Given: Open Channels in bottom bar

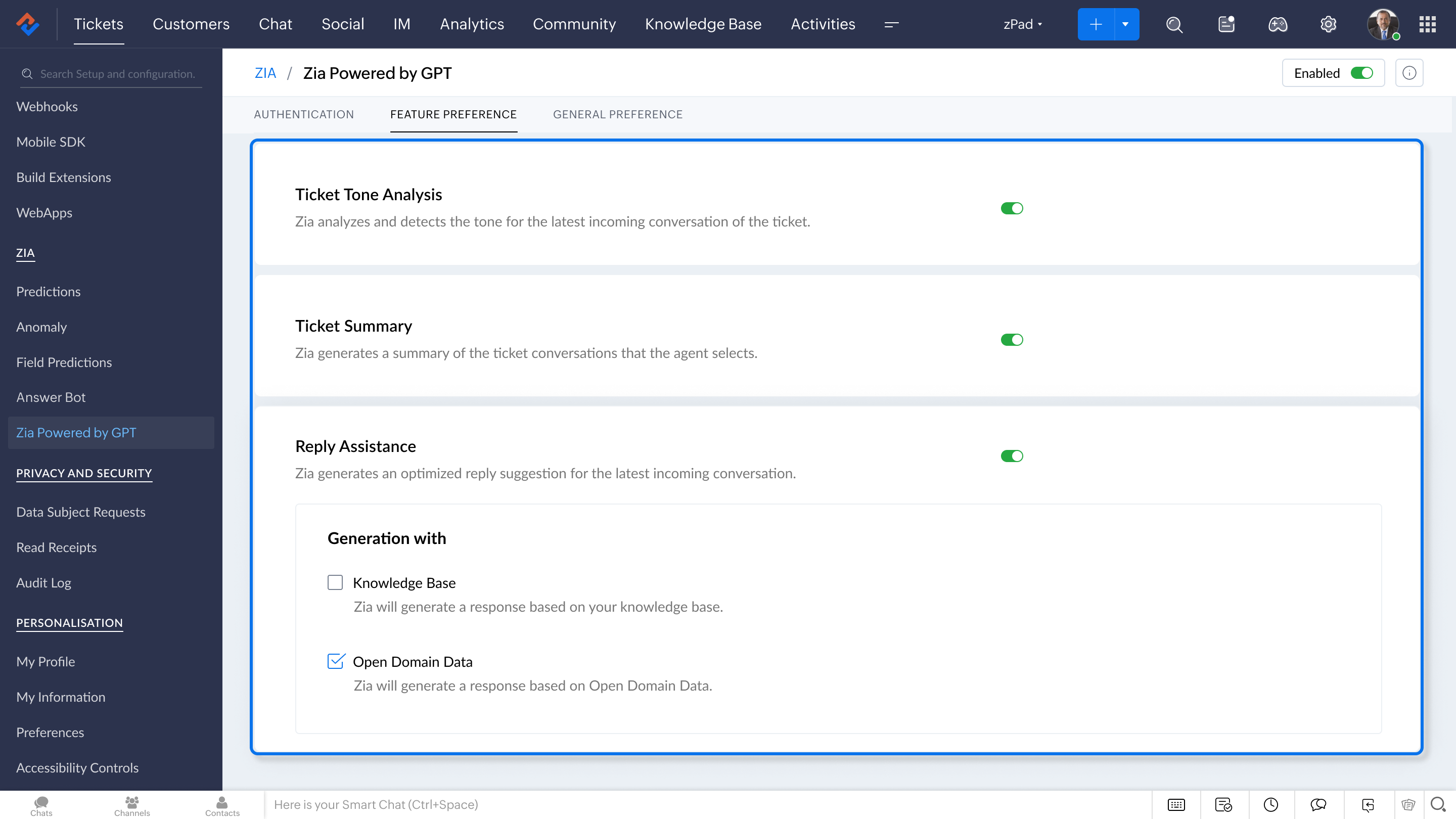Looking at the screenshot, I should [131, 805].
